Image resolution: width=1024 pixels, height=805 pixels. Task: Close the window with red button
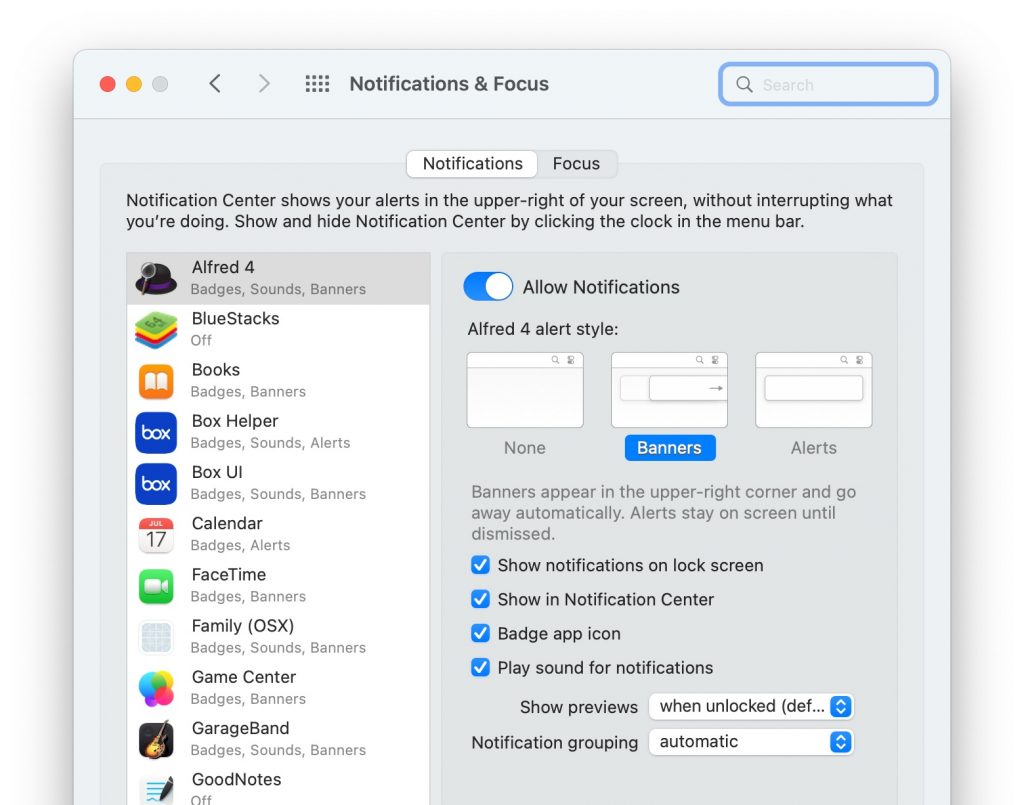(108, 84)
